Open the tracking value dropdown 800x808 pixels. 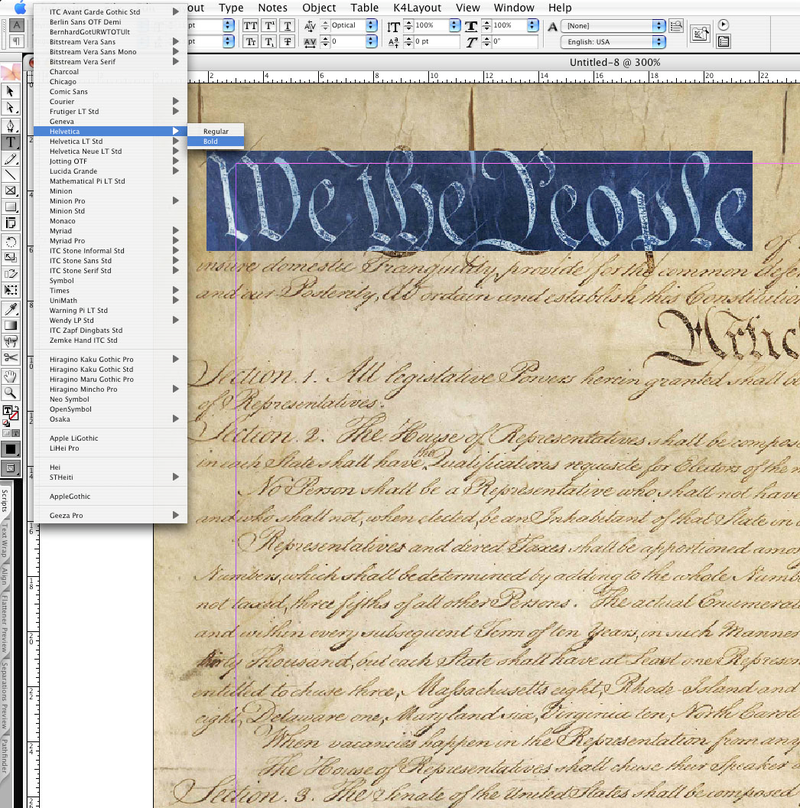[371, 41]
